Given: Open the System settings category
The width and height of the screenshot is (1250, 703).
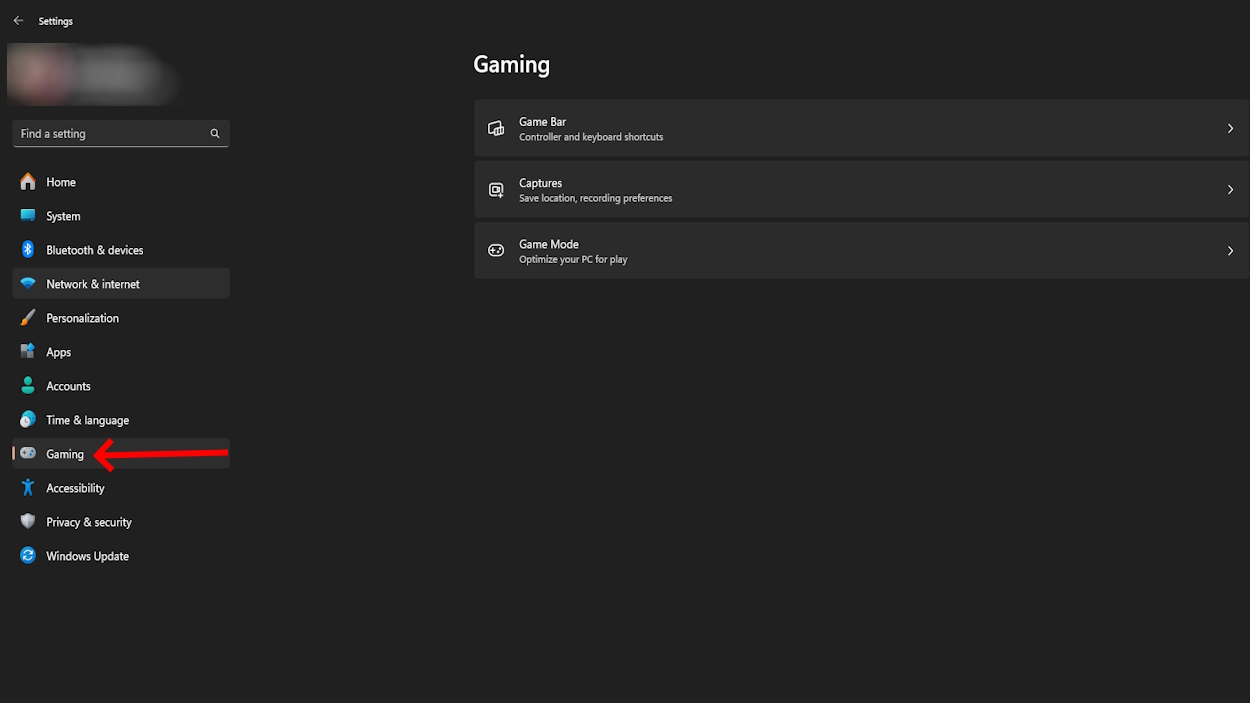Looking at the screenshot, I should (x=63, y=216).
